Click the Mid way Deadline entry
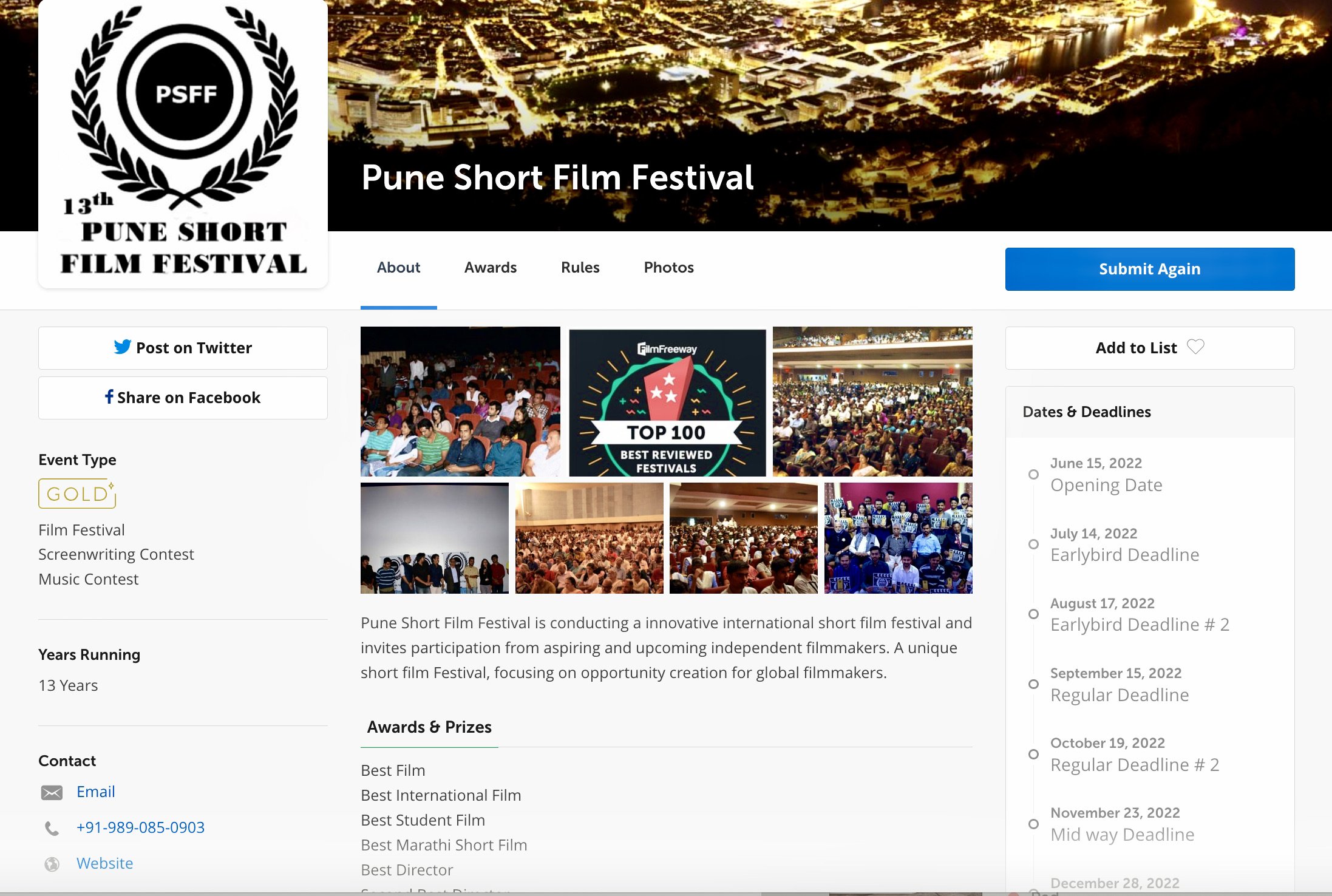This screenshot has width=1332, height=896. pyautogui.click(x=1123, y=835)
